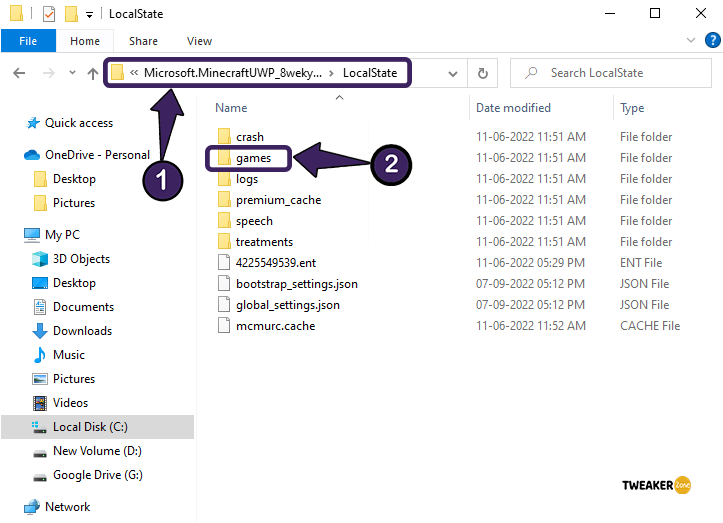Refresh the LocalState folder view

pyautogui.click(x=482, y=73)
